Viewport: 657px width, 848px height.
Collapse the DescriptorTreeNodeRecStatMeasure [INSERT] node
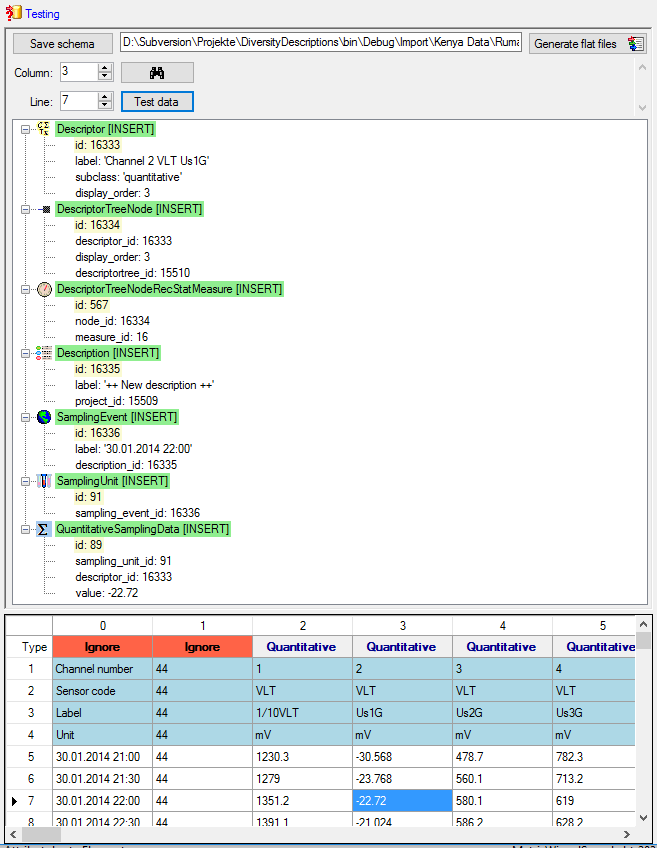[x=25, y=289]
